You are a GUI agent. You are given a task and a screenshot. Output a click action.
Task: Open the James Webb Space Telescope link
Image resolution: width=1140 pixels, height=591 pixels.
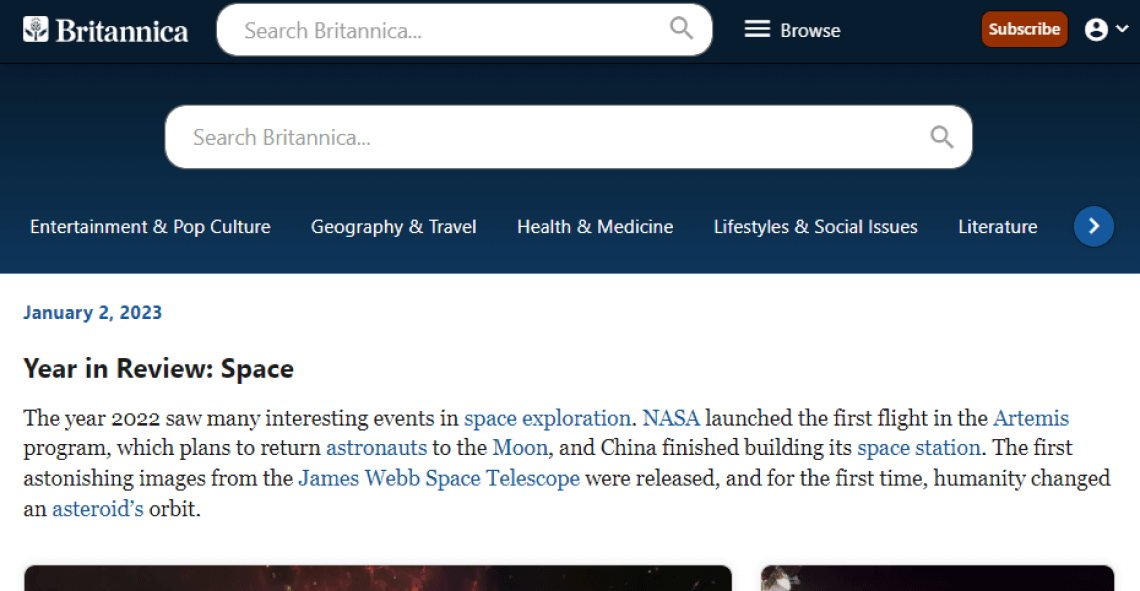pos(439,478)
